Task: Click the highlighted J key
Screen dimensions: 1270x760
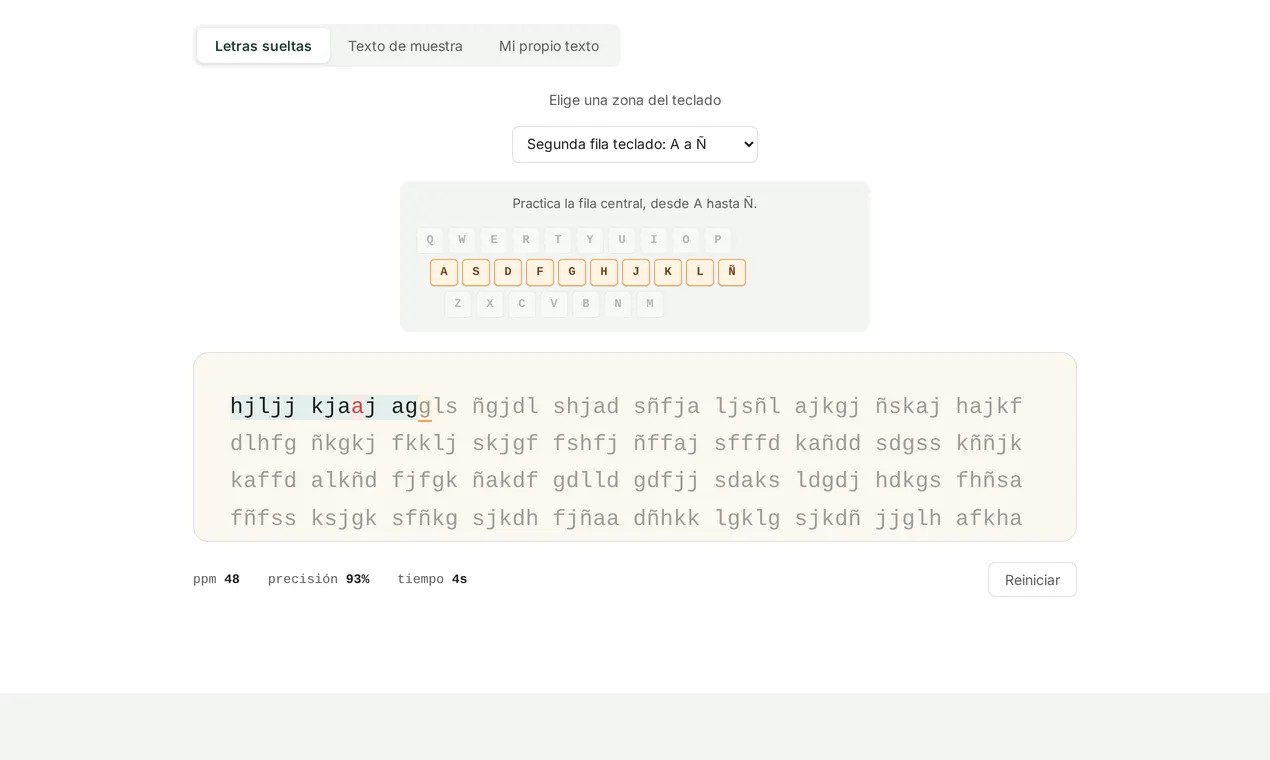Action: (x=636, y=272)
